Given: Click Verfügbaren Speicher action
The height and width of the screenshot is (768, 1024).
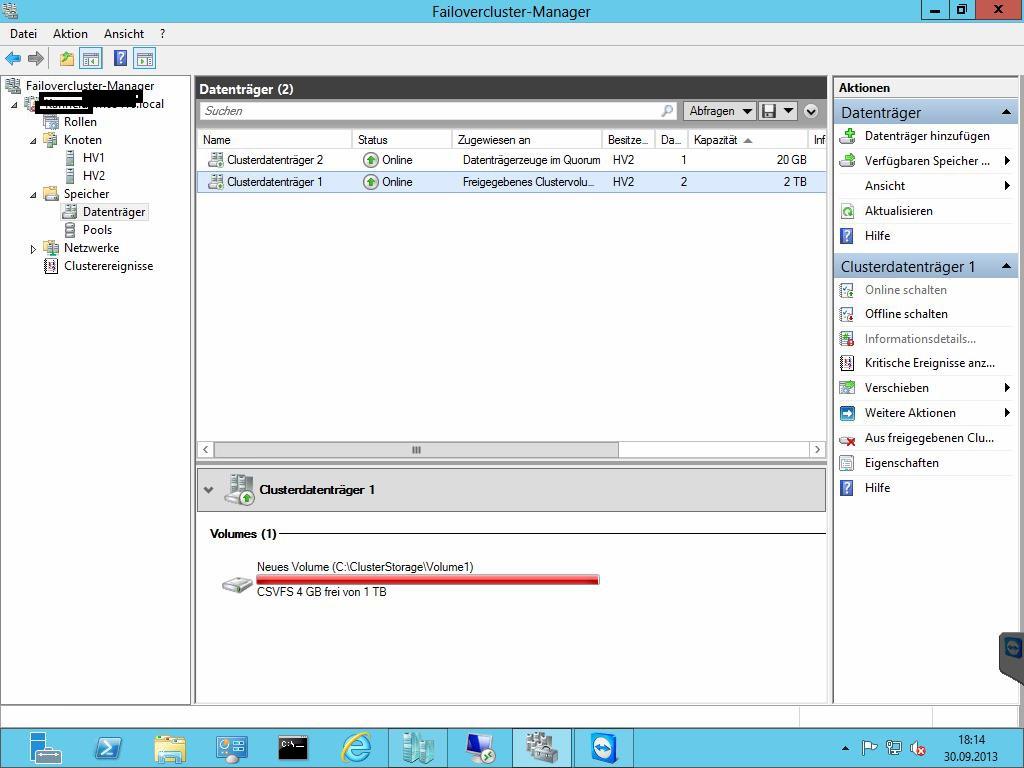Looking at the screenshot, I should point(927,161).
